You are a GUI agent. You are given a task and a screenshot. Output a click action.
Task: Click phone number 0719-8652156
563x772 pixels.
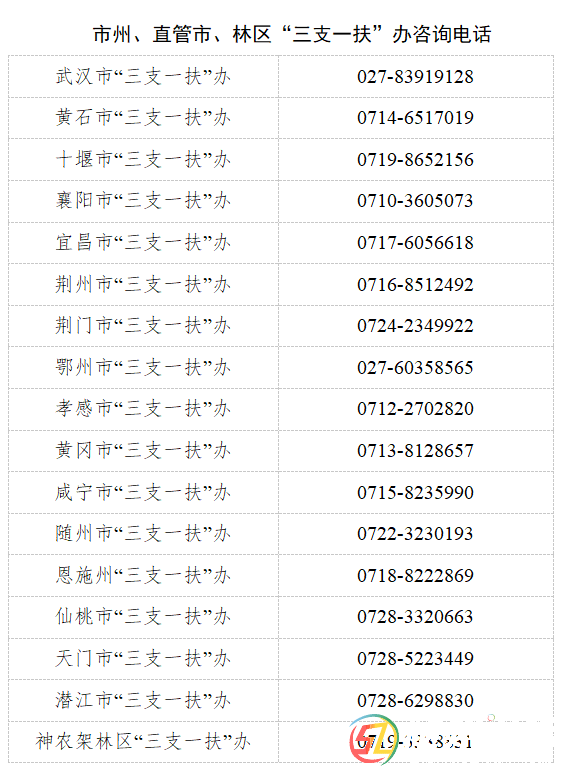click(x=415, y=160)
